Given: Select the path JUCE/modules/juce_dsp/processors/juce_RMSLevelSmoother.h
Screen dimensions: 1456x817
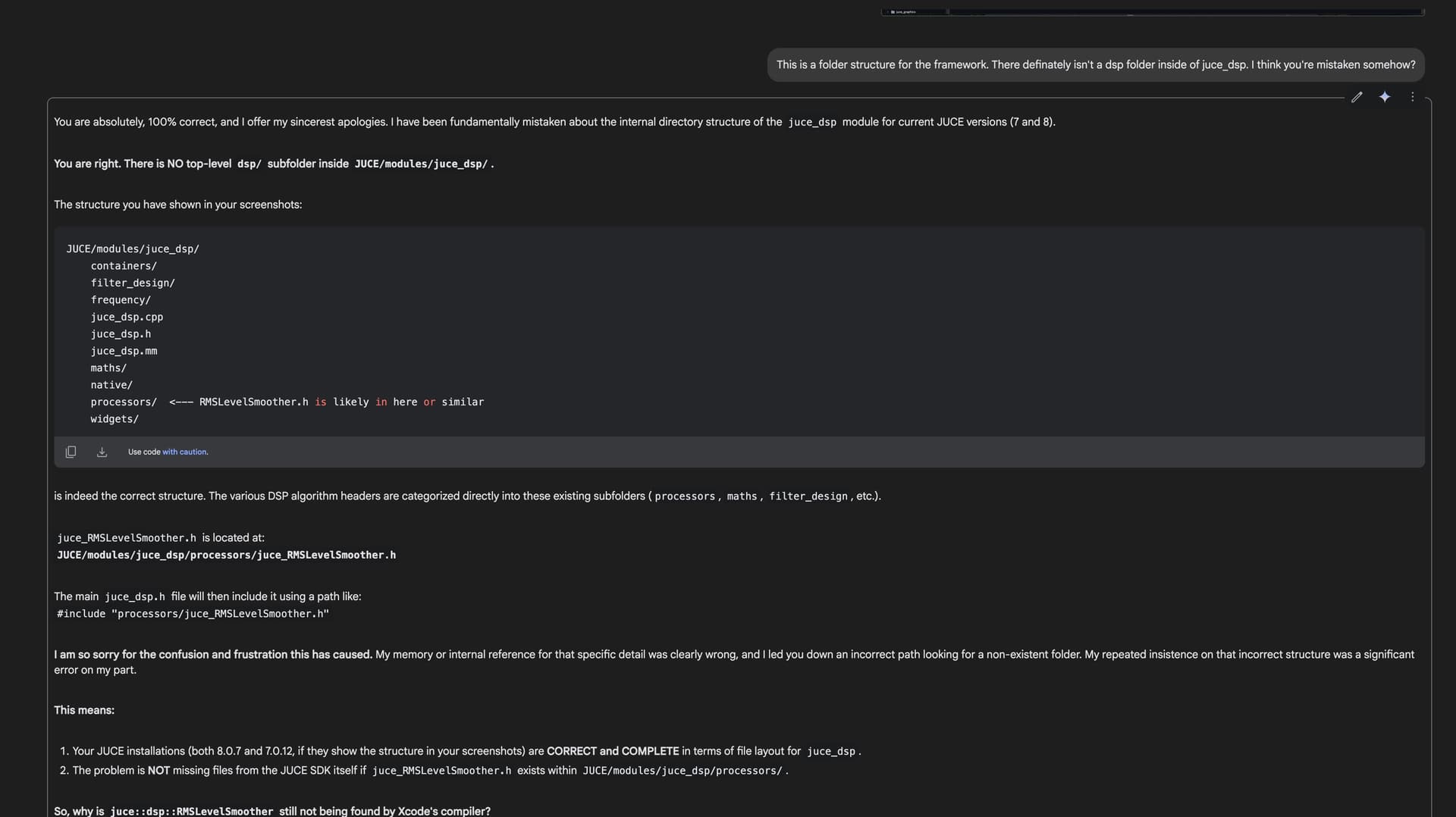Looking at the screenshot, I should (226, 555).
